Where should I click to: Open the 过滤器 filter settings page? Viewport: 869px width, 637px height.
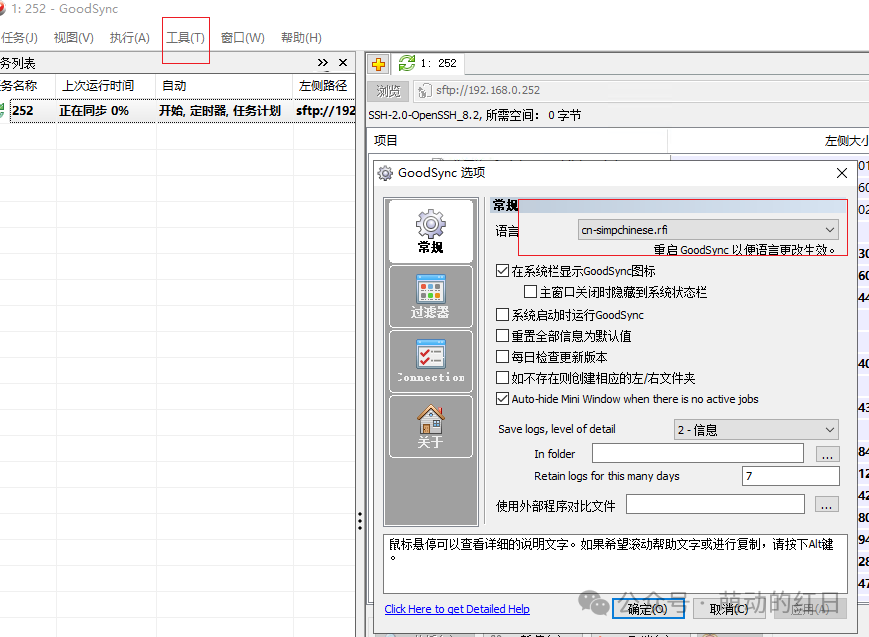[431, 297]
